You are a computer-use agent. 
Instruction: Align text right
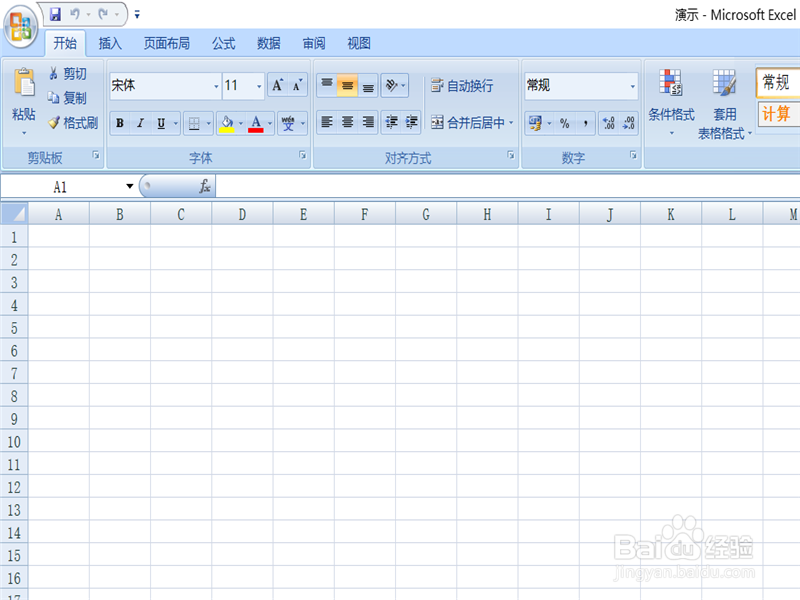pyautogui.click(x=368, y=122)
